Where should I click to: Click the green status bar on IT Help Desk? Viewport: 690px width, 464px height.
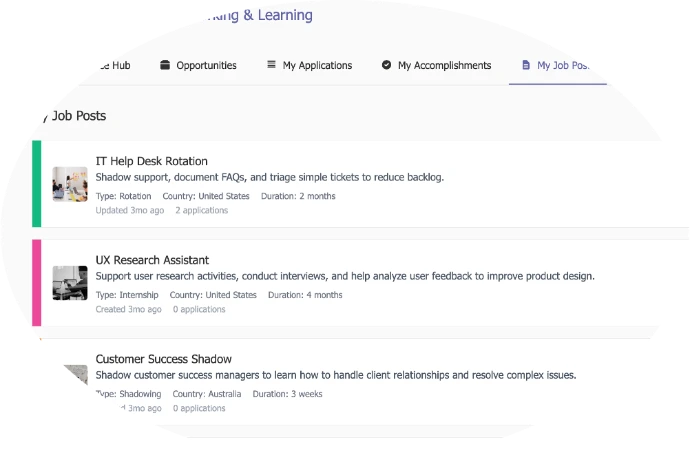click(37, 184)
